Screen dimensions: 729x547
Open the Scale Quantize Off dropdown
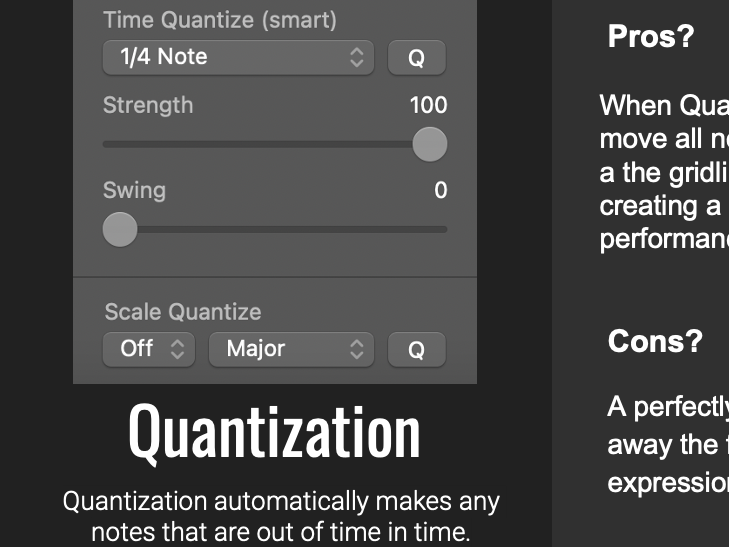(x=146, y=349)
